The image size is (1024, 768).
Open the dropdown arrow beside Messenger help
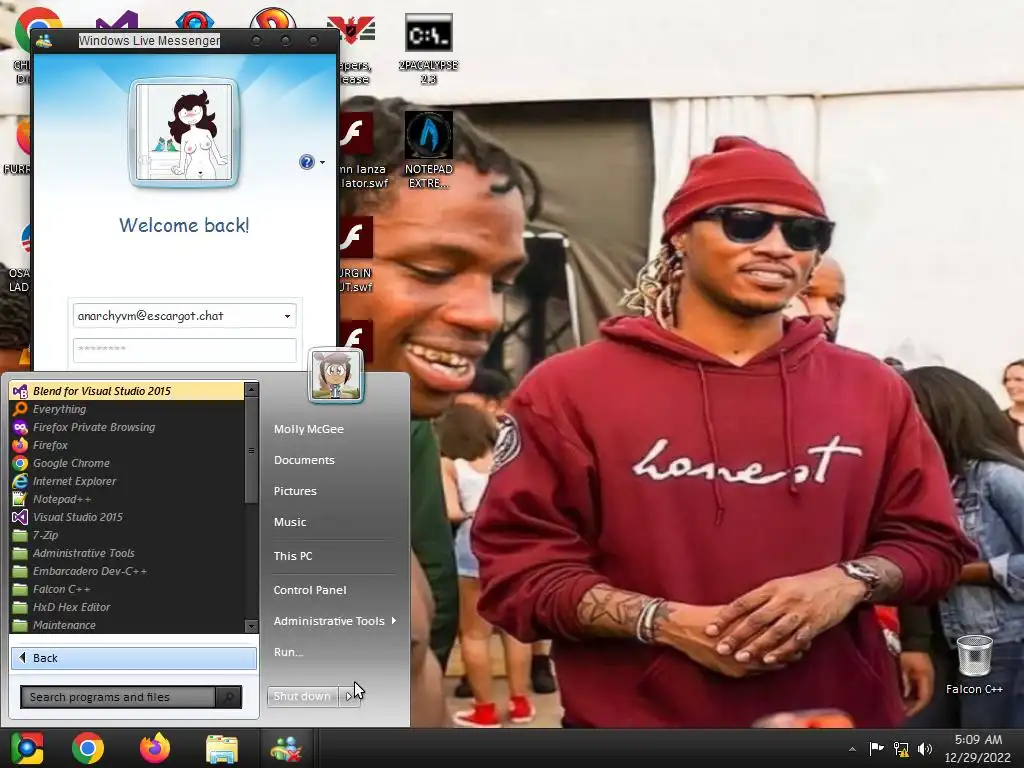322,163
